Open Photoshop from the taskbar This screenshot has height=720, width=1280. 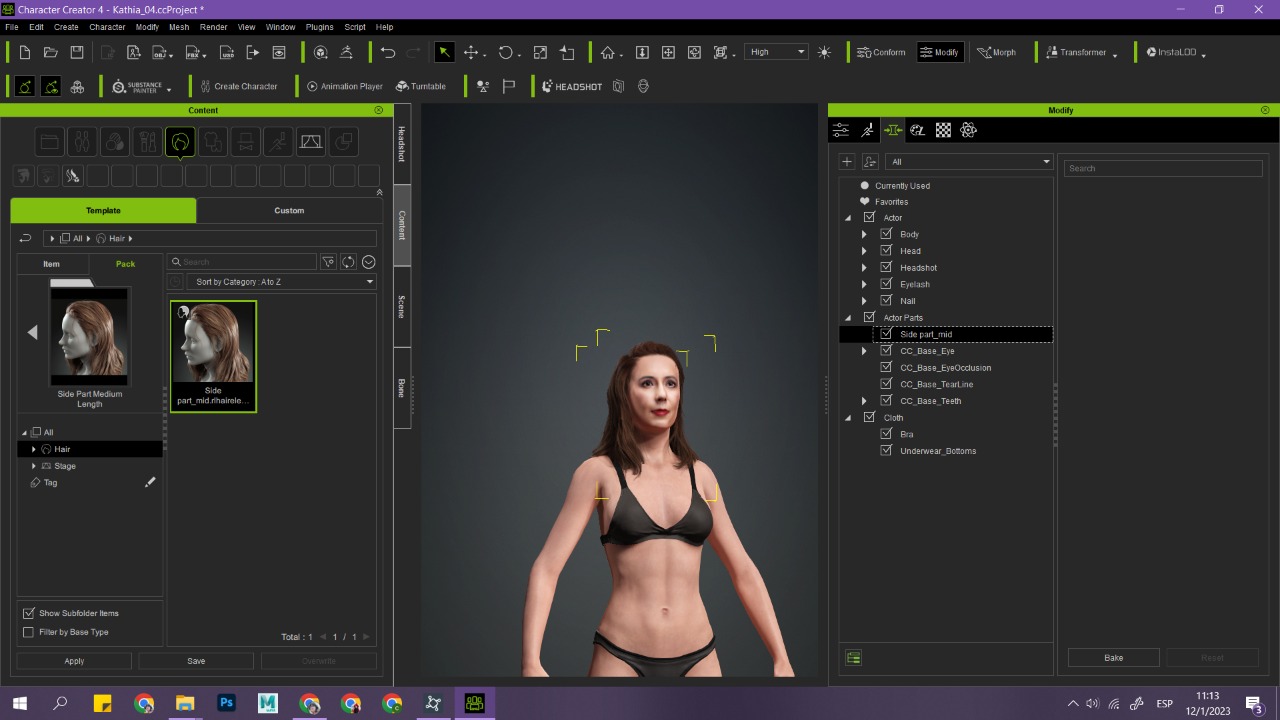tap(226, 704)
